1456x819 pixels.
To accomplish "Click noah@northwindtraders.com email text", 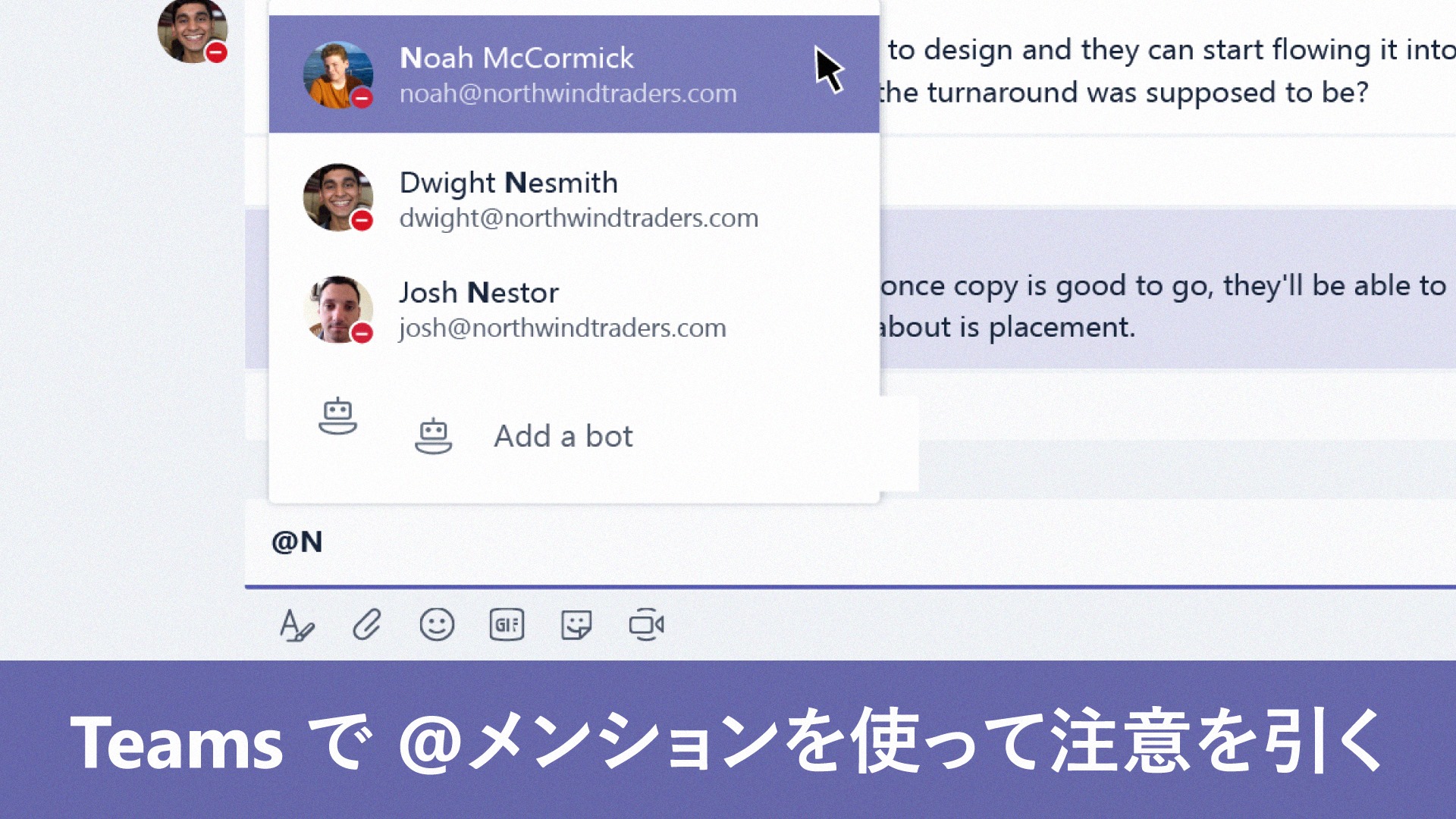I will click(x=568, y=93).
